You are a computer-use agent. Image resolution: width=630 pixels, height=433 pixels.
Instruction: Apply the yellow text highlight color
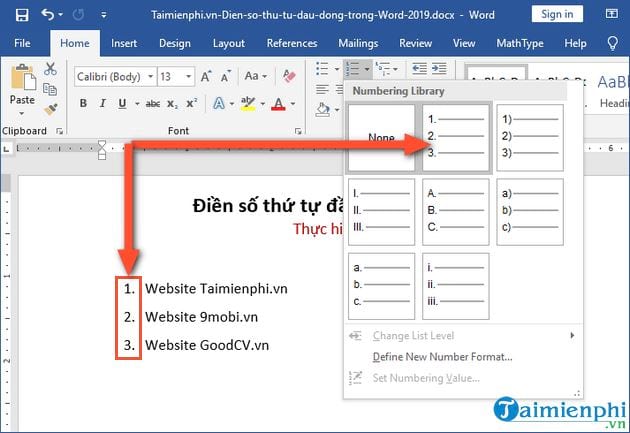click(x=248, y=104)
